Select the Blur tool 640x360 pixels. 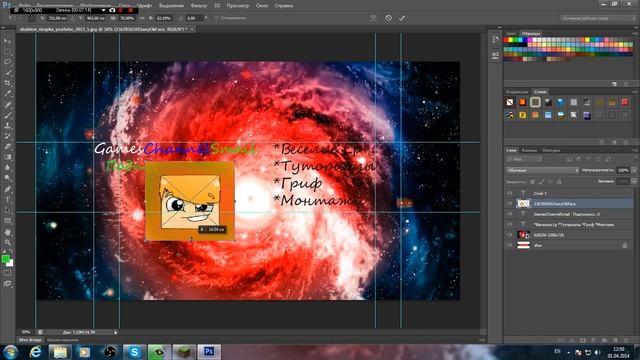7,168
